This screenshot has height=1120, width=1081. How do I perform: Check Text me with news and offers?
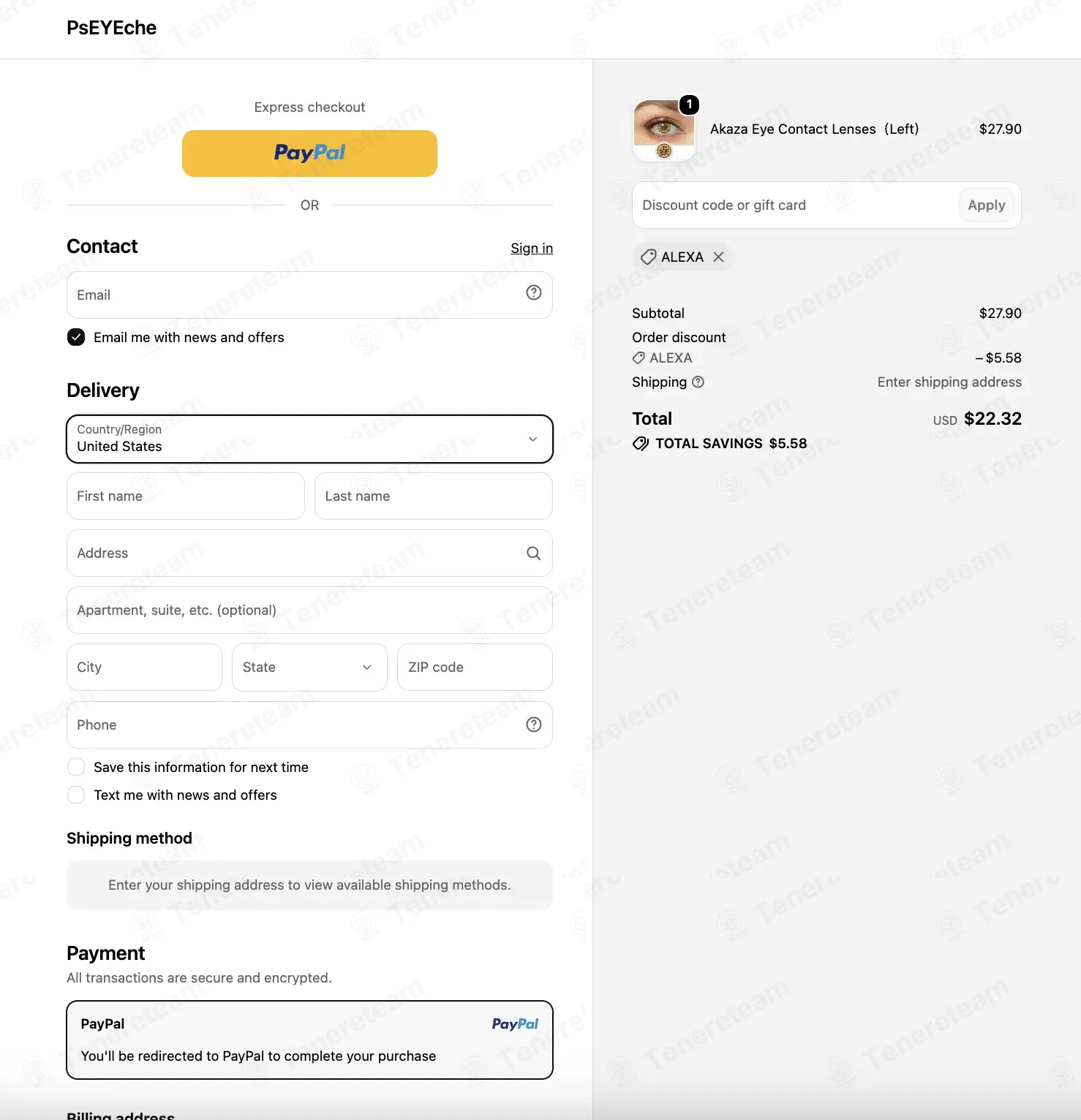point(76,795)
